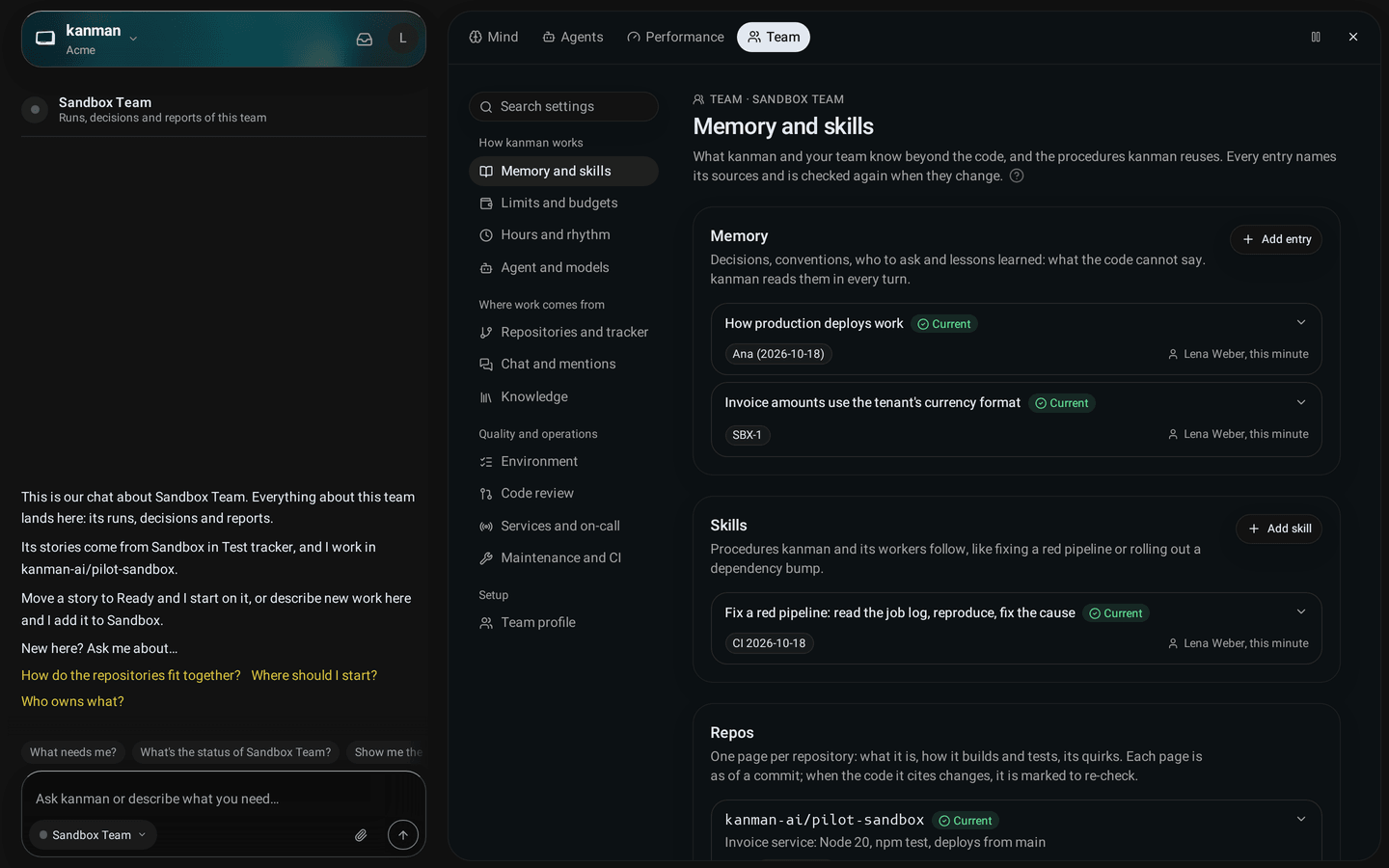Open the Team profile page
This screenshot has height=868, width=1389.
(x=563, y=622)
